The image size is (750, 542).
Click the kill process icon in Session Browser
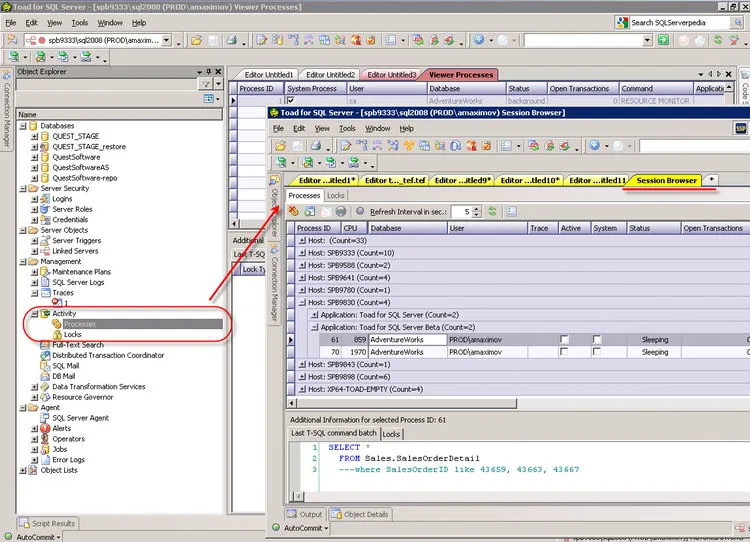tap(293, 211)
